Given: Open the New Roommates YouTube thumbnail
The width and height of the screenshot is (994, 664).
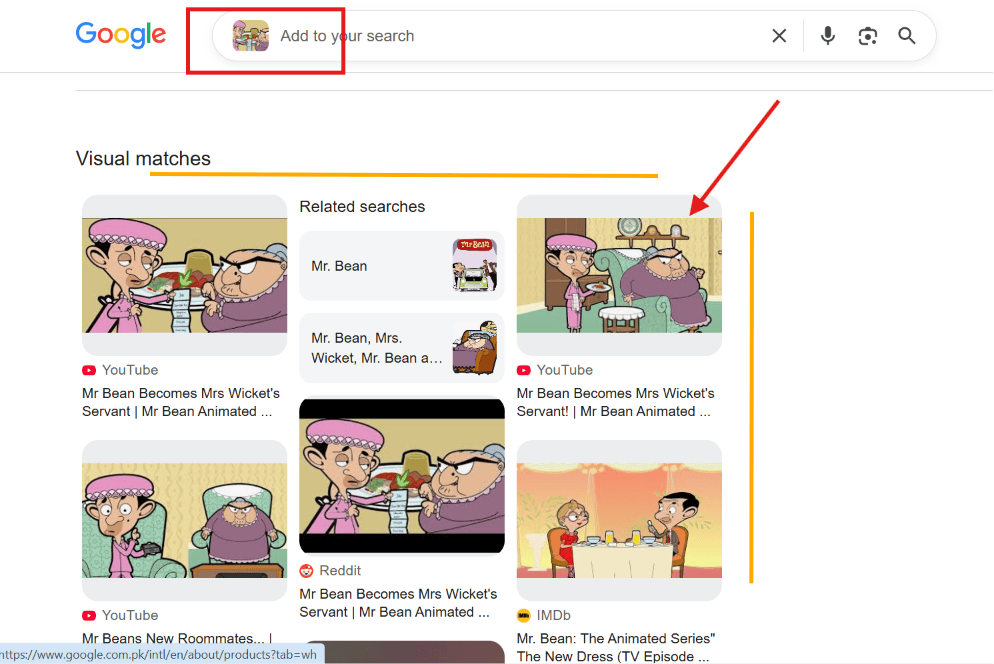Looking at the screenshot, I should (x=184, y=520).
